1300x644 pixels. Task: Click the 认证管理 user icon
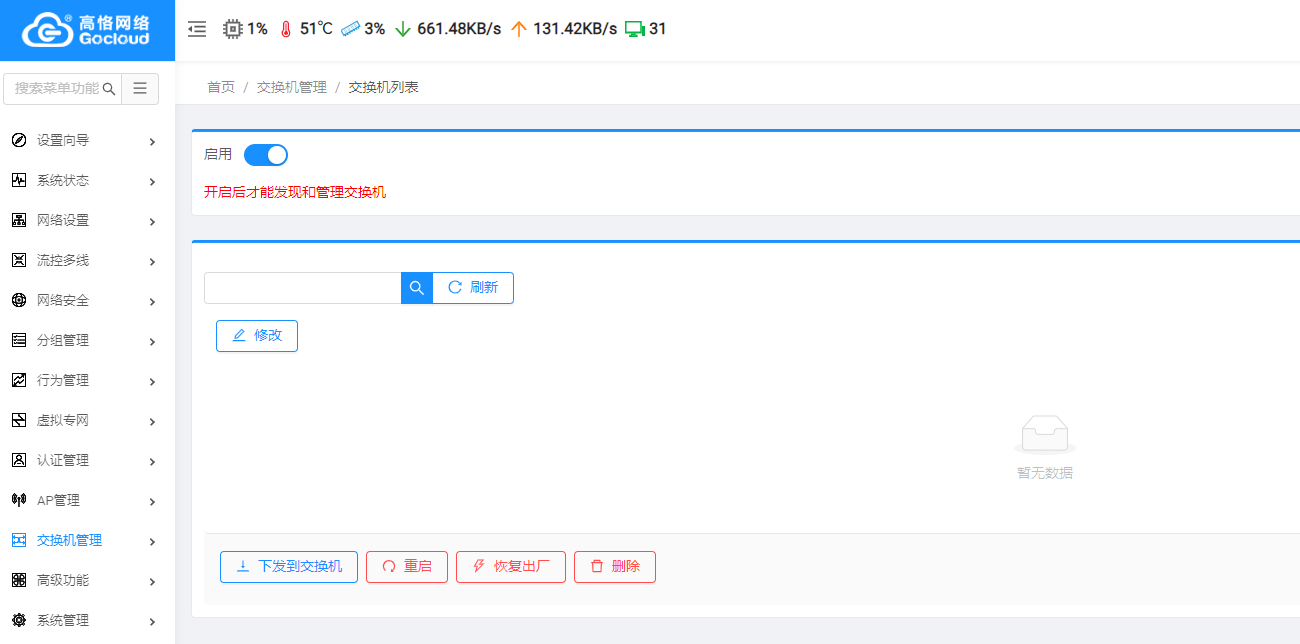pyautogui.click(x=19, y=460)
